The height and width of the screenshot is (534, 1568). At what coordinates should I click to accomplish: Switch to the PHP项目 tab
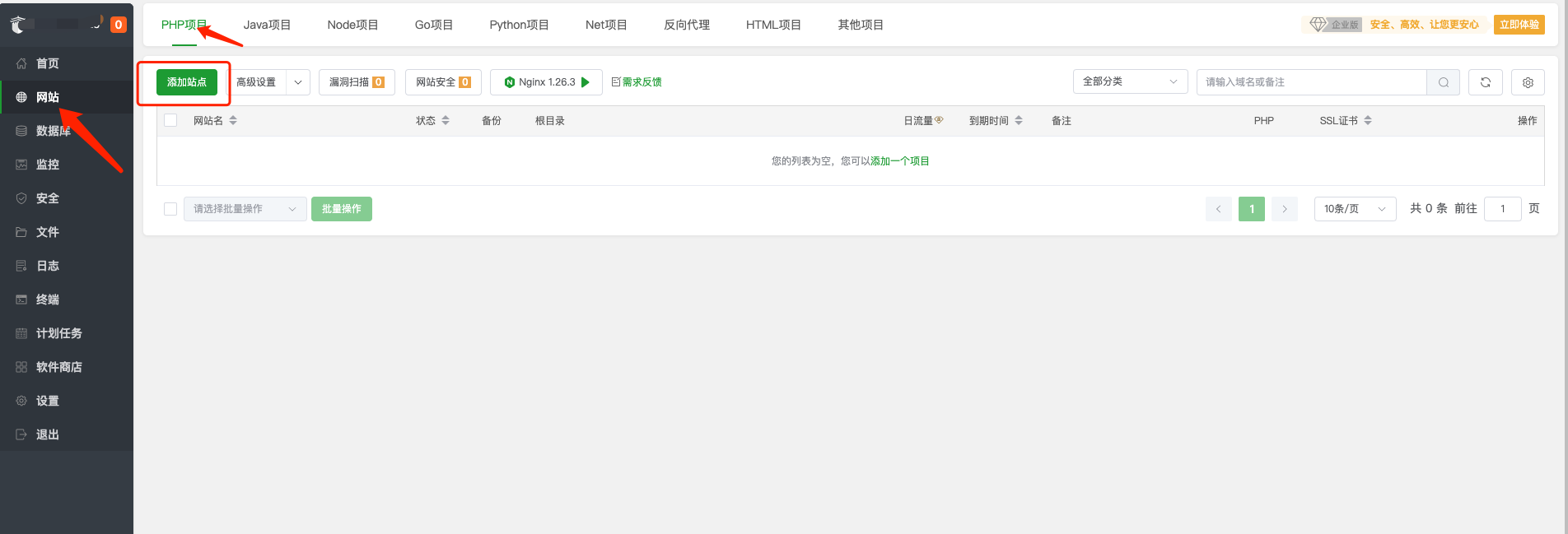(x=184, y=25)
